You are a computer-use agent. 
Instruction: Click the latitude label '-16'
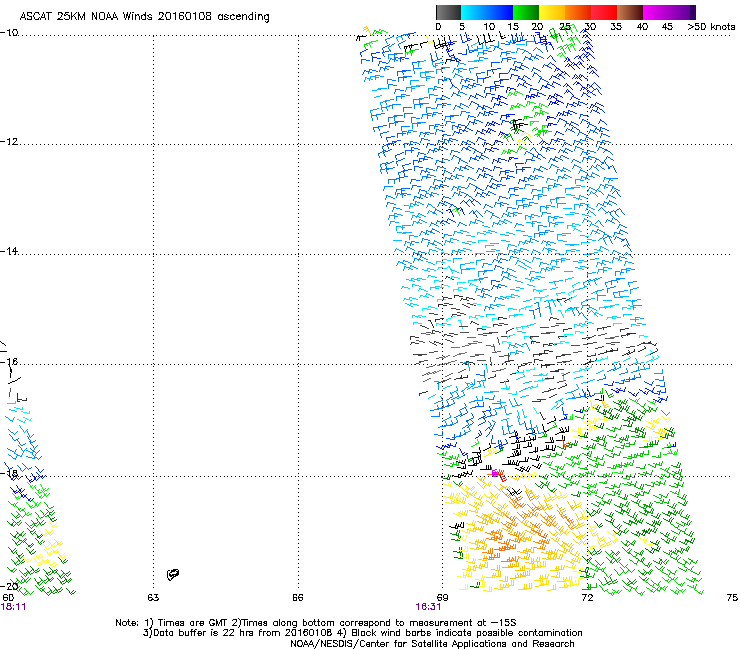pos(9,362)
